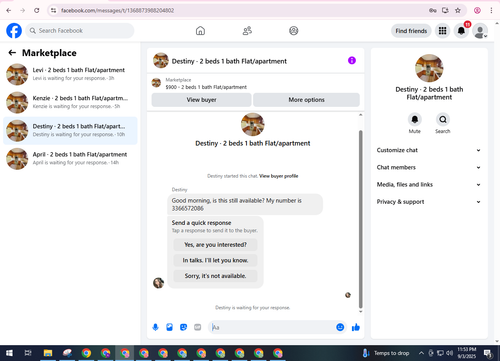This screenshot has height=361, width=500.
Task: Click Destiny's small avatar beside quick responses
Action: tap(158, 283)
